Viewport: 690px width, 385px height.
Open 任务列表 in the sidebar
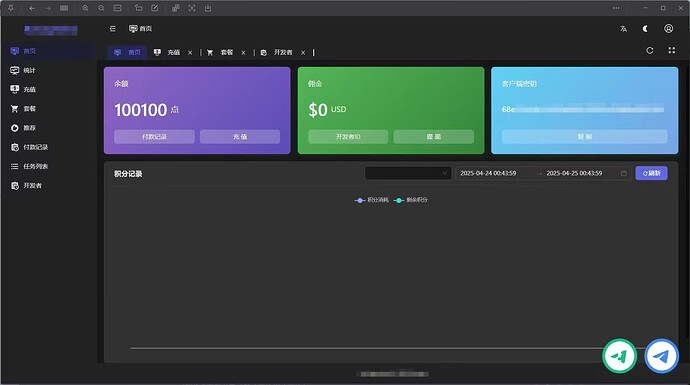tap(49, 166)
